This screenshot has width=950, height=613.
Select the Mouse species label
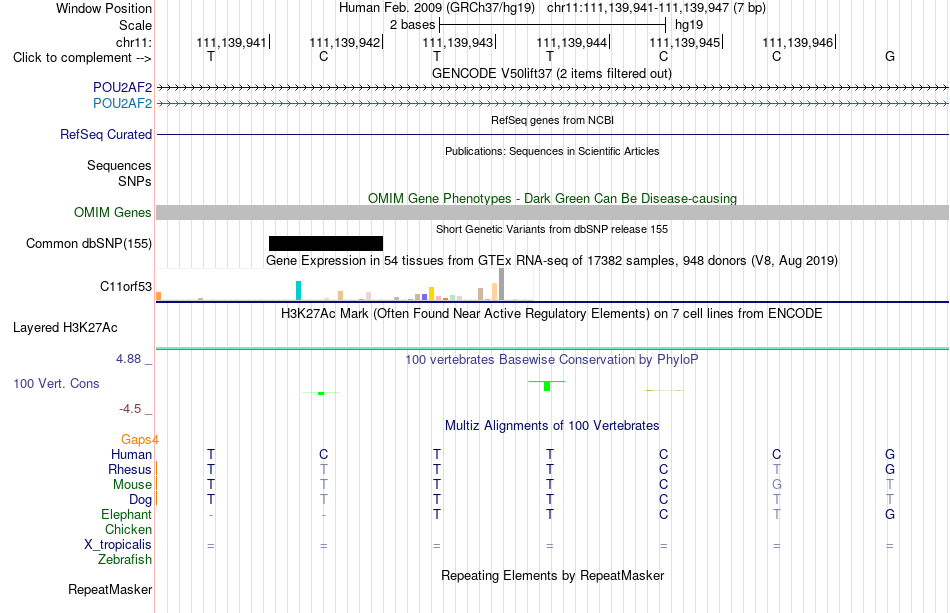(x=132, y=485)
